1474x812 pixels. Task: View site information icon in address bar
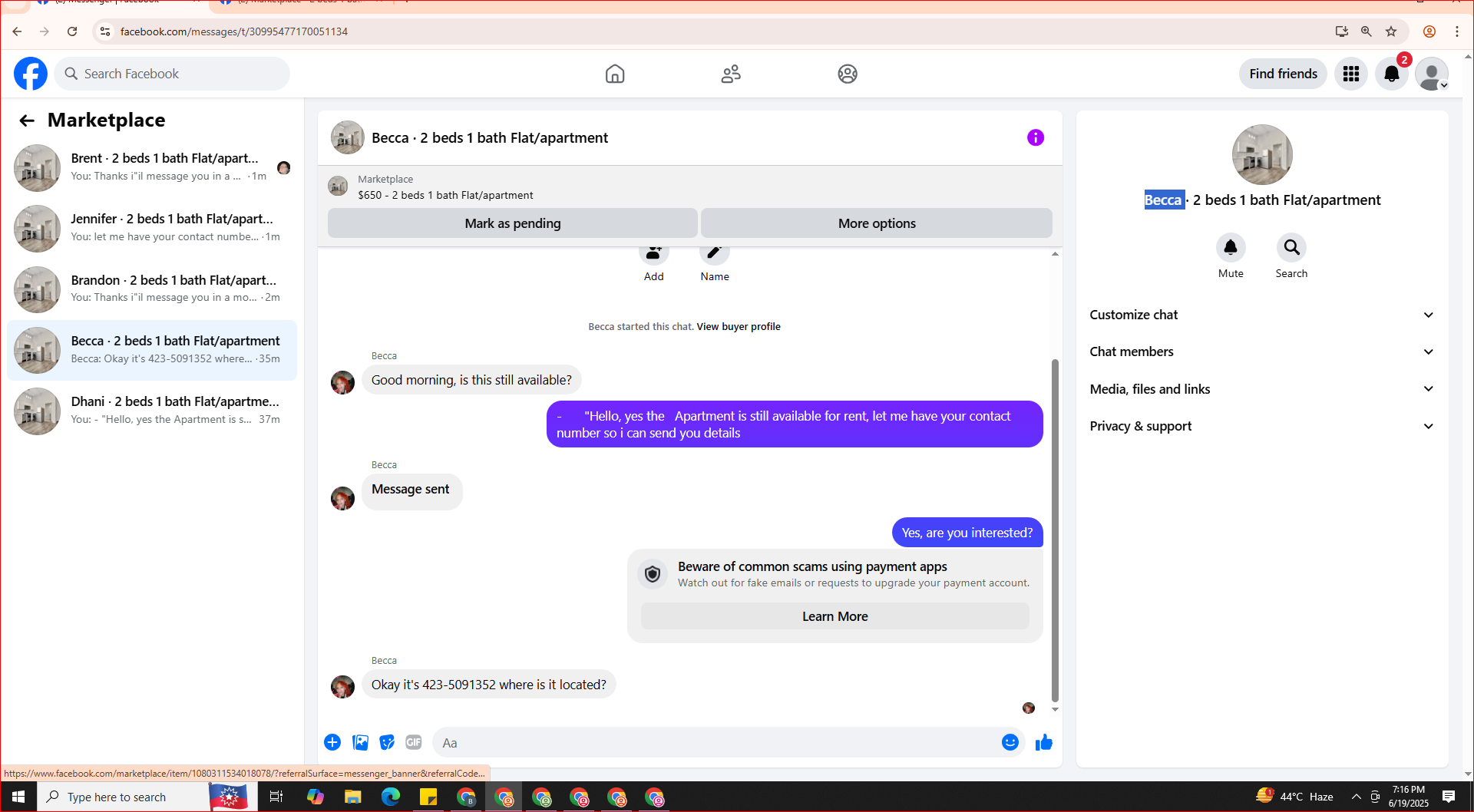[x=105, y=31]
